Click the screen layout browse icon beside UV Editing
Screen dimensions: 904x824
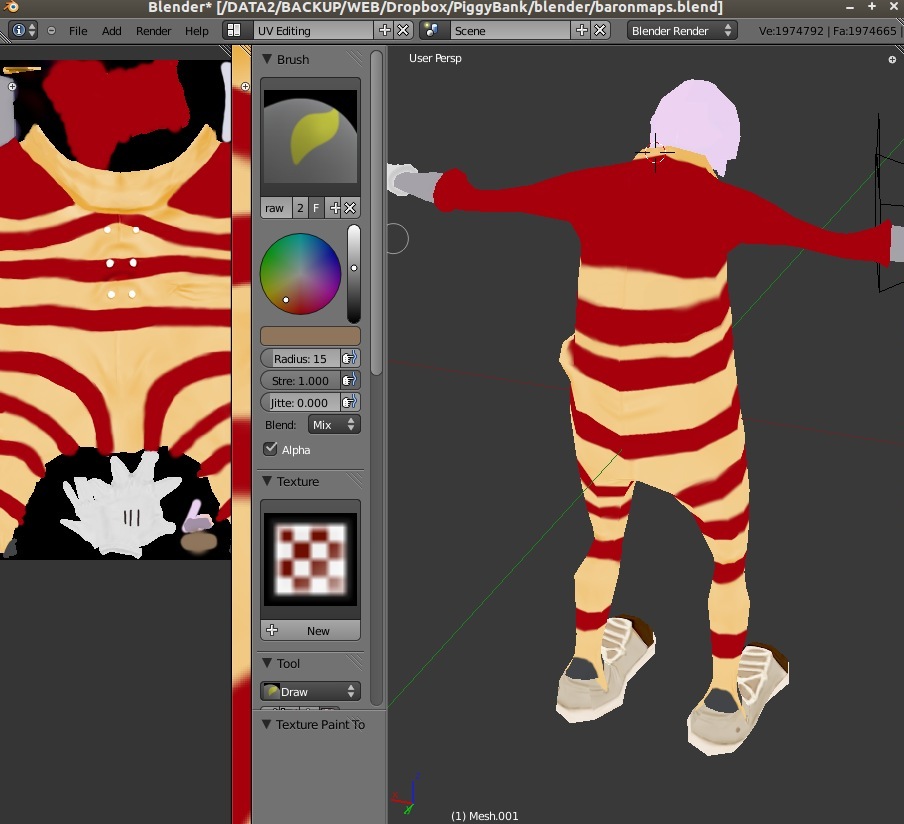point(237,30)
